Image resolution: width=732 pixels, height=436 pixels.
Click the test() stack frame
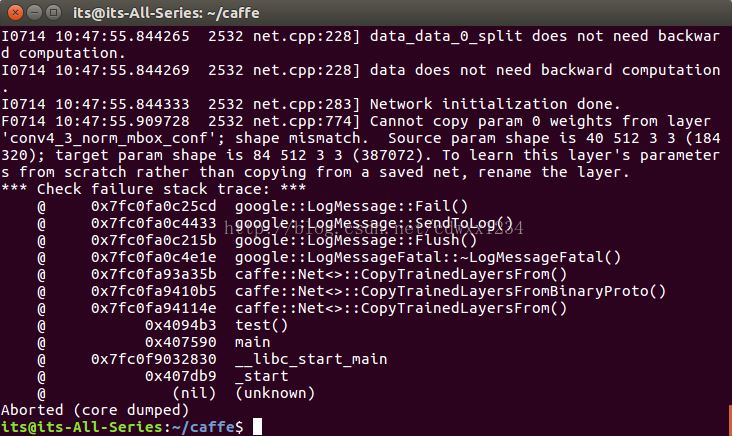(261, 325)
